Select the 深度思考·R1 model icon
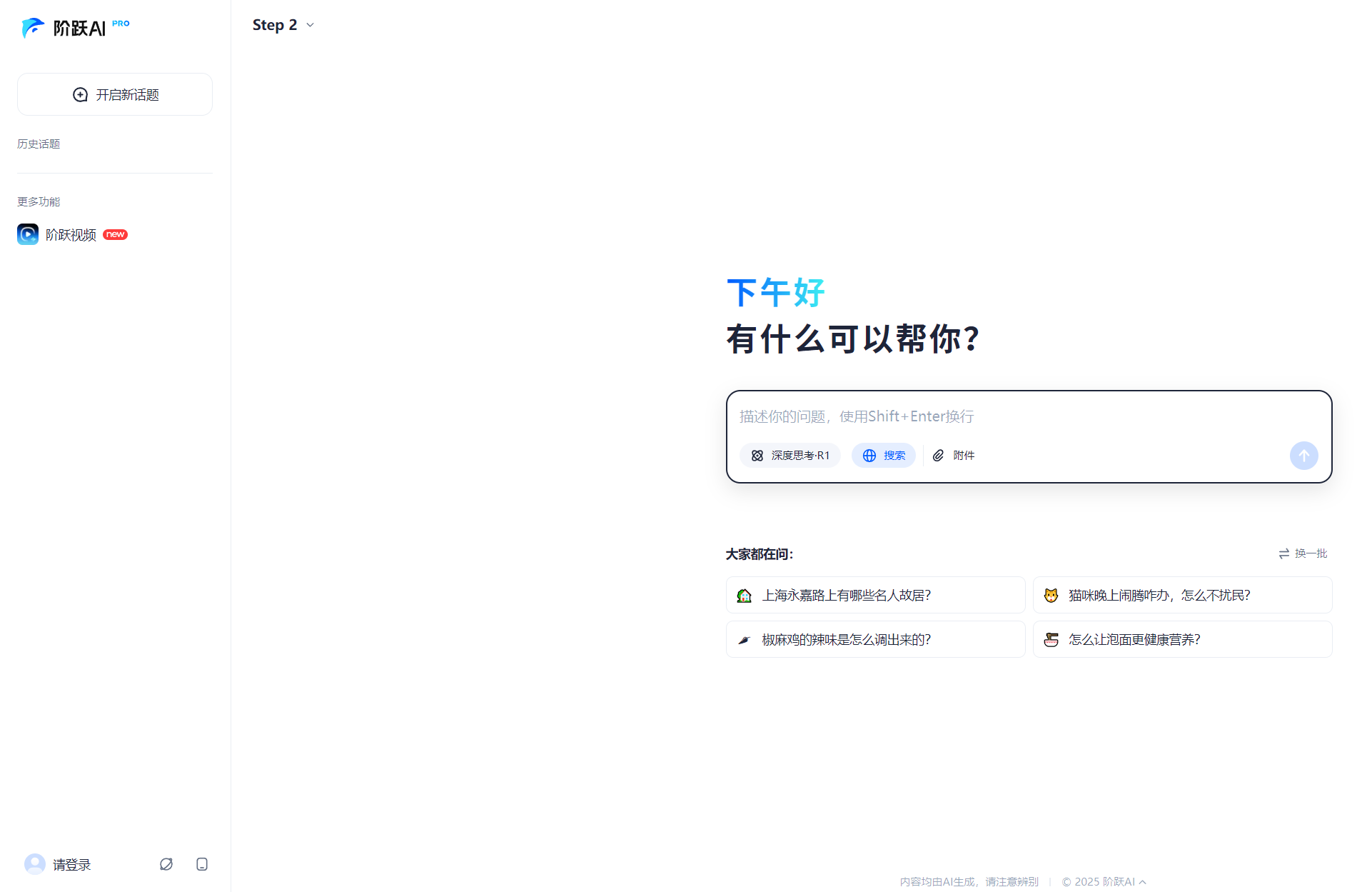 (757, 456)
